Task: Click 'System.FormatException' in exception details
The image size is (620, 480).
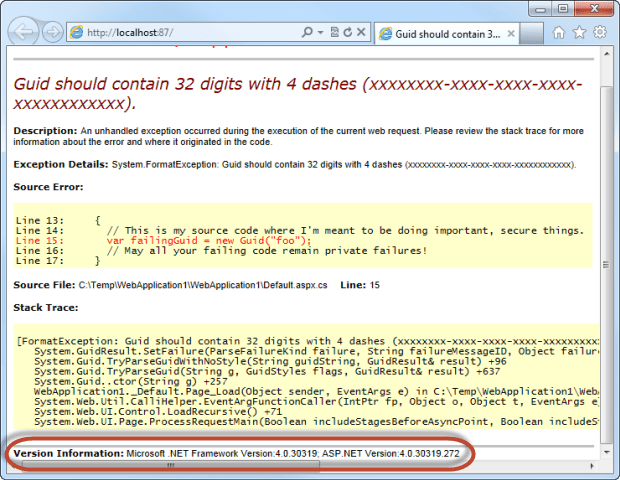Action: coord(164,164)
